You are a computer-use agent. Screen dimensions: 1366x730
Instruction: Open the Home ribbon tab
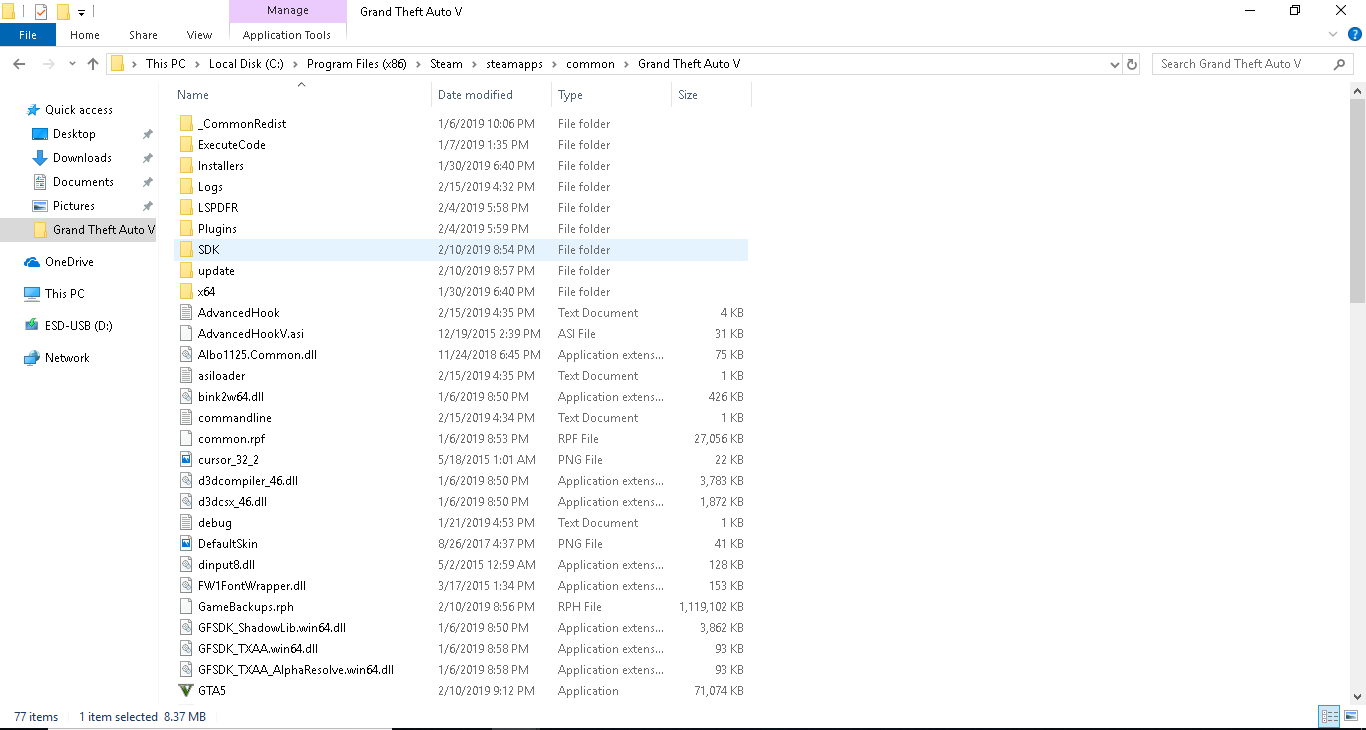click(85, 35)
